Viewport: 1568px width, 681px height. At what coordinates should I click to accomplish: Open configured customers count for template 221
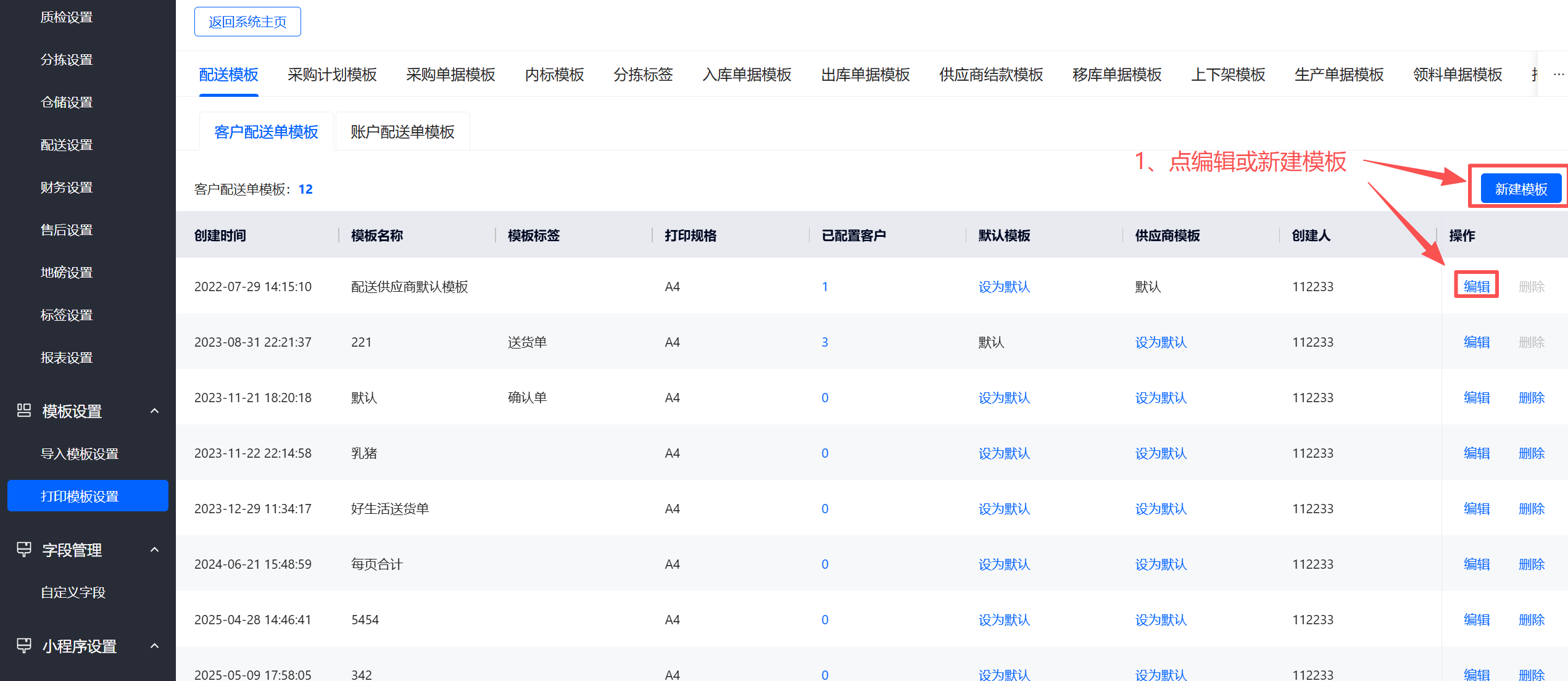click(824, 342)
